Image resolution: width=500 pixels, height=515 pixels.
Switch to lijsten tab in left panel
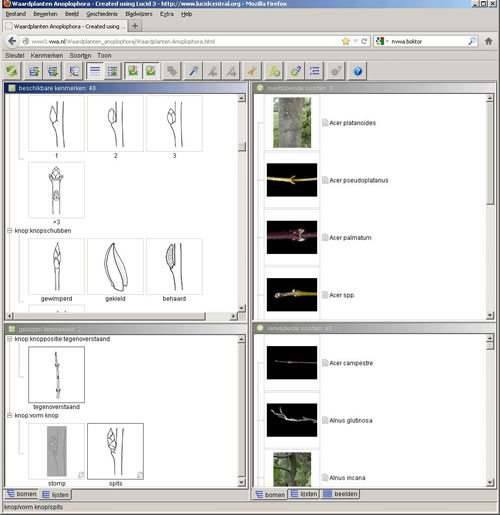(x=55, y=495)
